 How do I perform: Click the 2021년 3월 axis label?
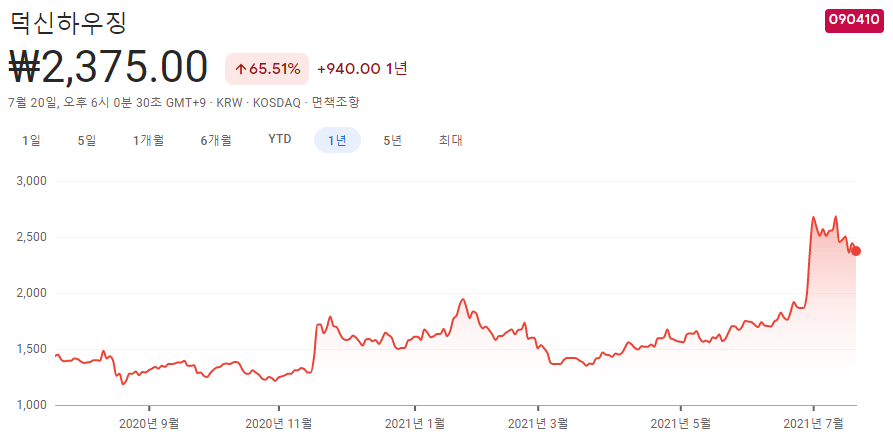[x=538, y=423]
